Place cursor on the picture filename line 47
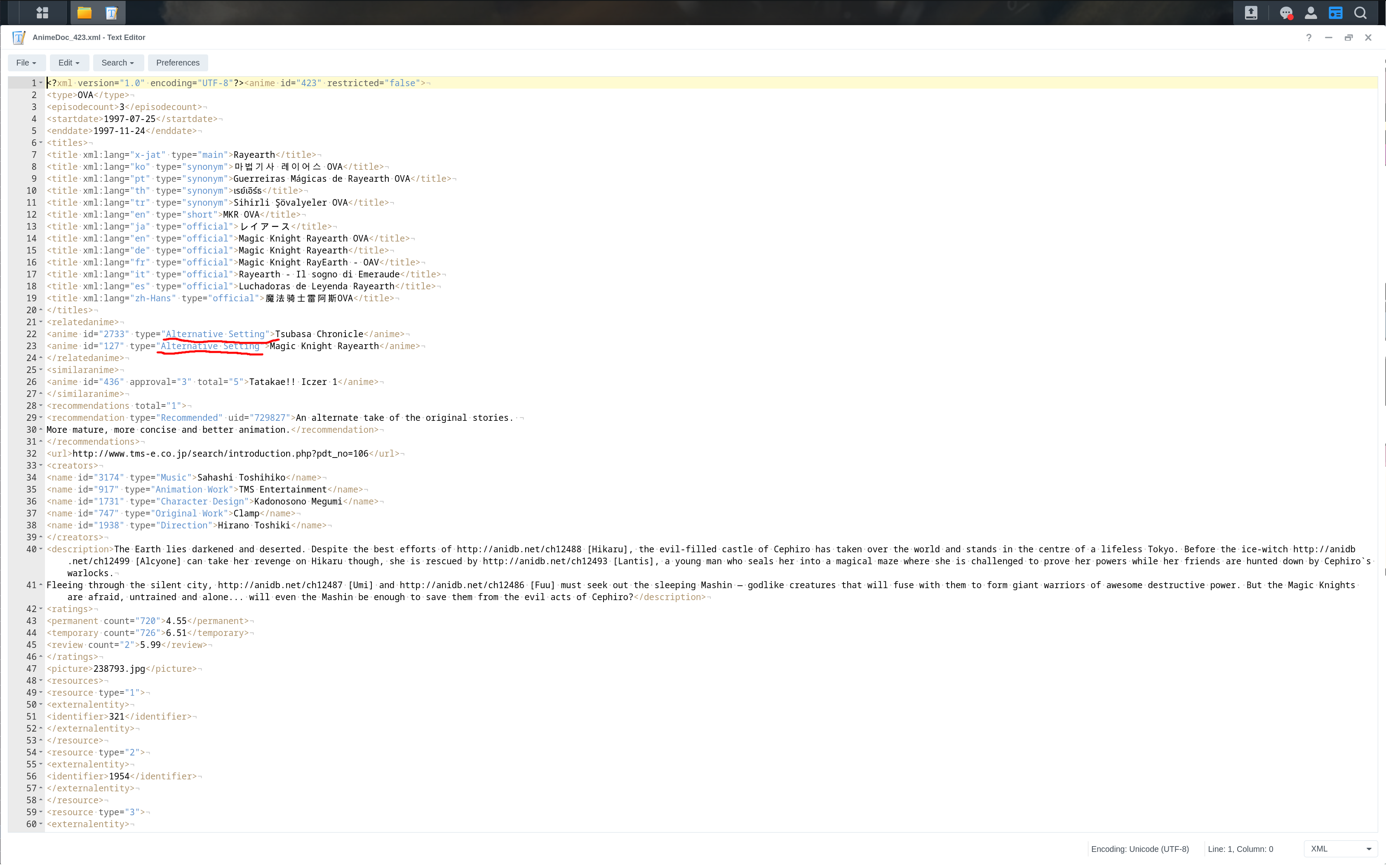Image resolution: width=1386 pixels, height=868 pixels. pyautogui.click(x=120, y=669)
